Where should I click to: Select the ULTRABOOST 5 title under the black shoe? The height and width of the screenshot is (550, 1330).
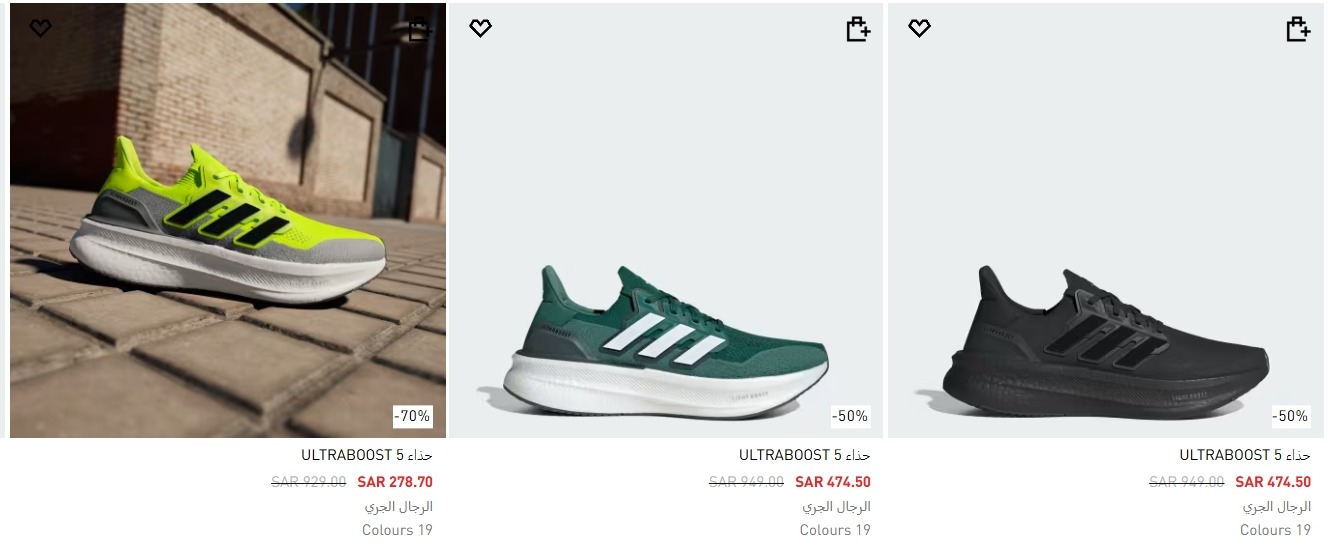[x=1245, y=455]
